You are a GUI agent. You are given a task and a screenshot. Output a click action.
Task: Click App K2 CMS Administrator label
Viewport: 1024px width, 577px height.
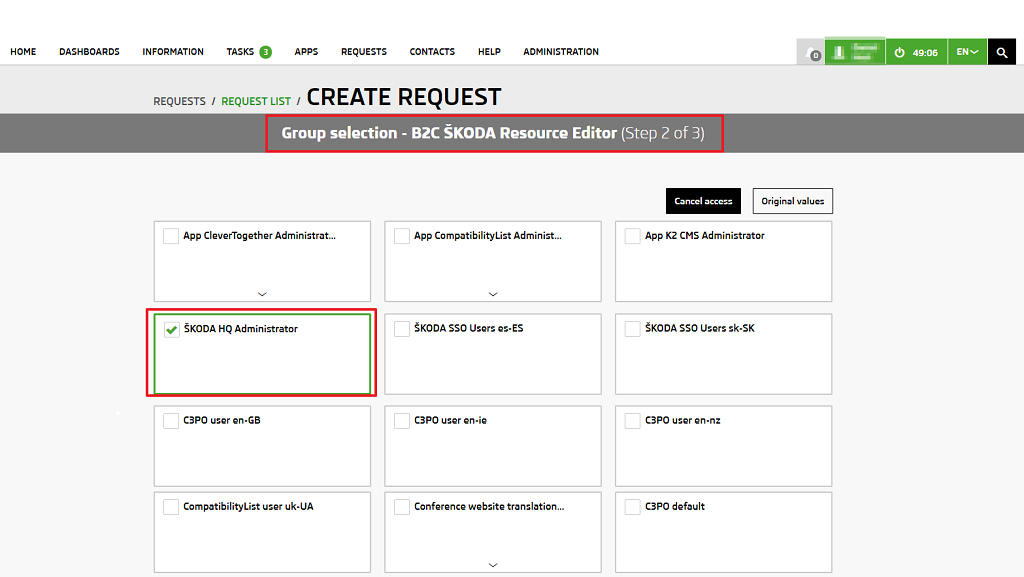pyautogui.click(x=705, y=236)
